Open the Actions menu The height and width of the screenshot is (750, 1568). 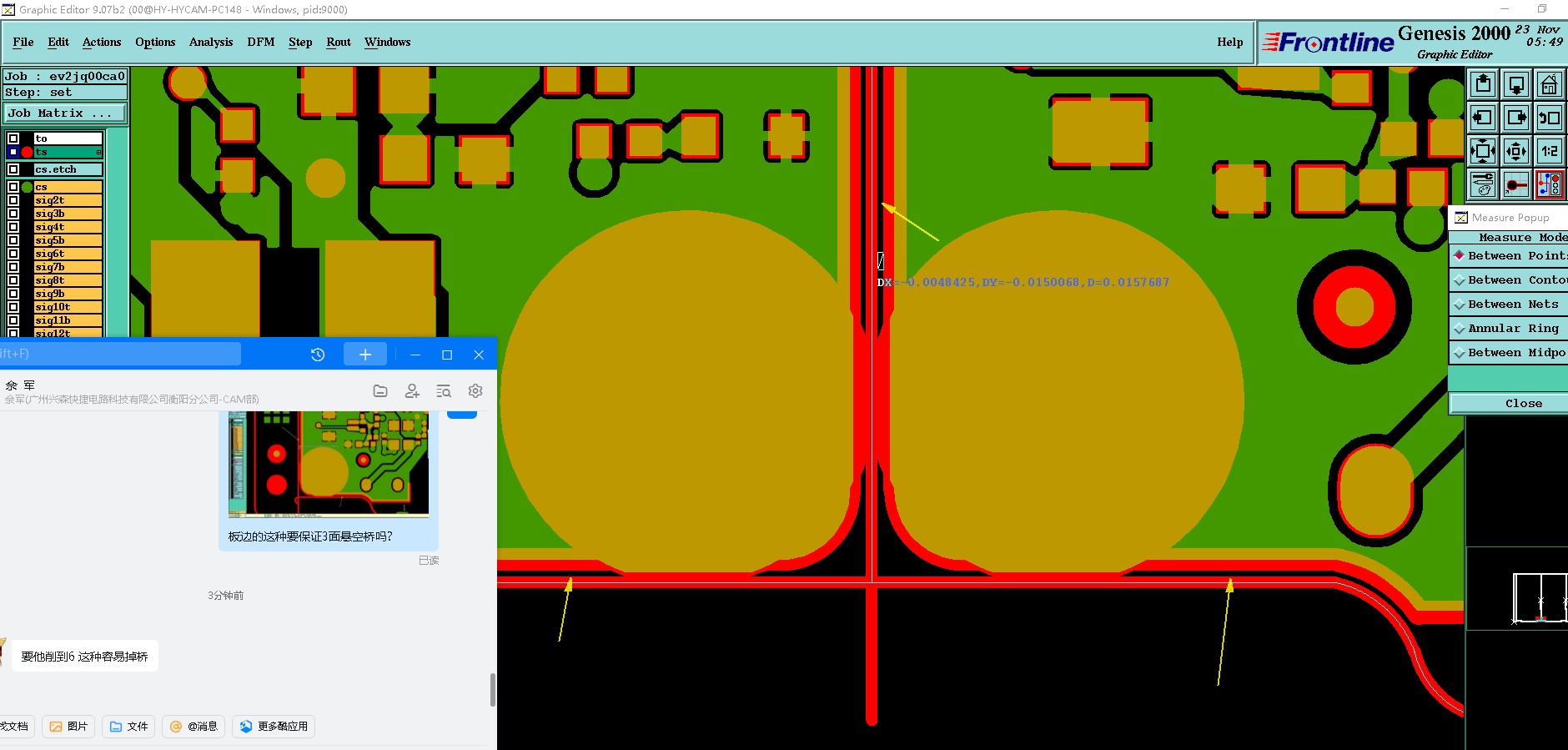[102, 42]
